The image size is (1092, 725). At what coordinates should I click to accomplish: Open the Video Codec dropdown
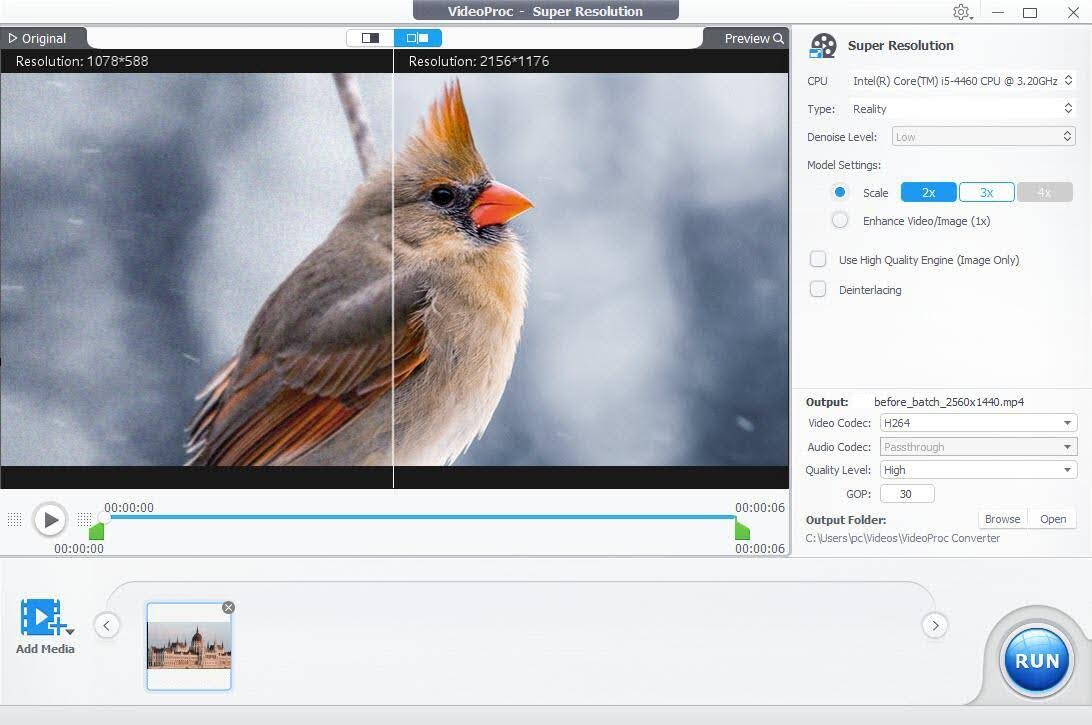pos(978,423)
